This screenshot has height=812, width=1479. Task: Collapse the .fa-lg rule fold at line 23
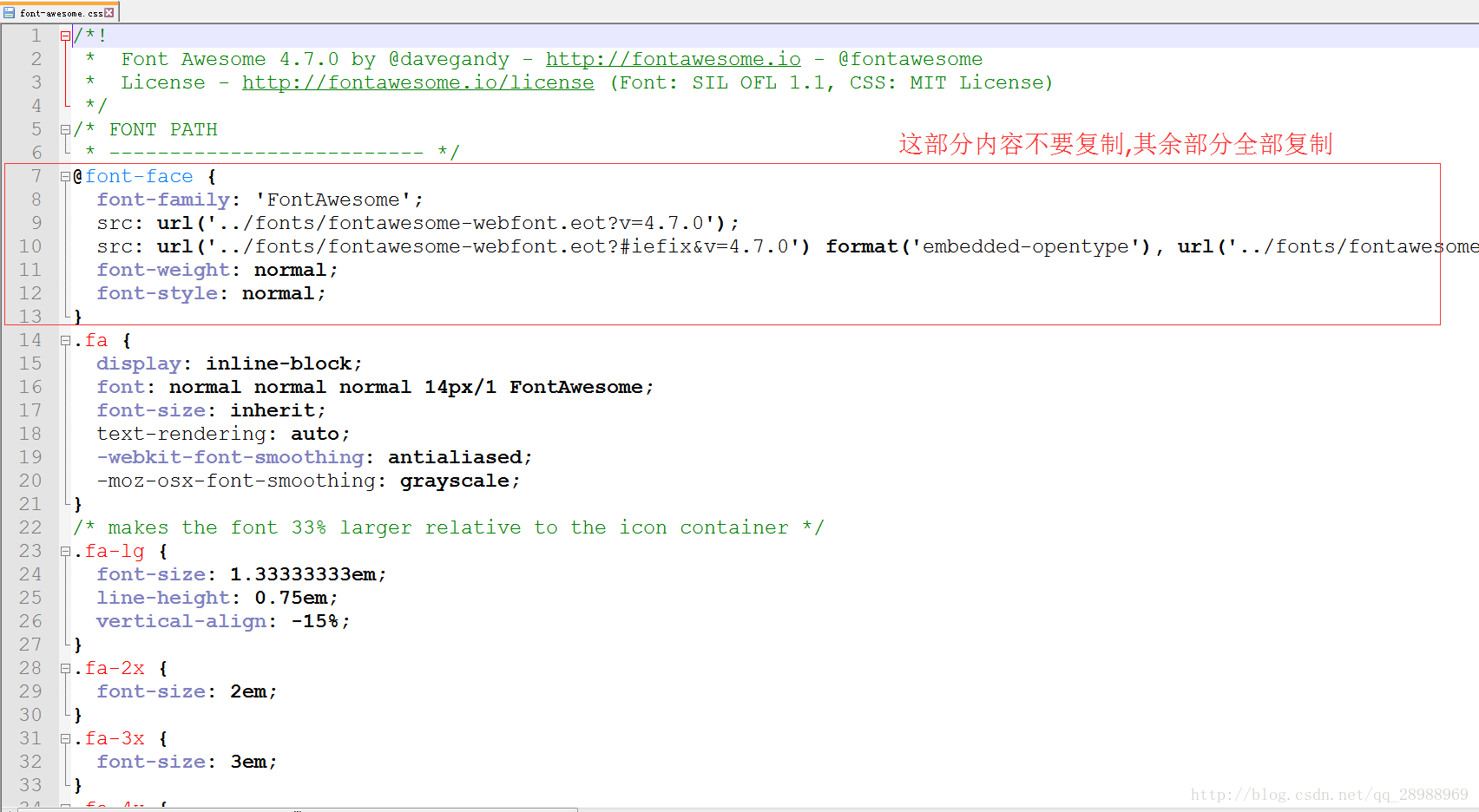coord(65,552)
